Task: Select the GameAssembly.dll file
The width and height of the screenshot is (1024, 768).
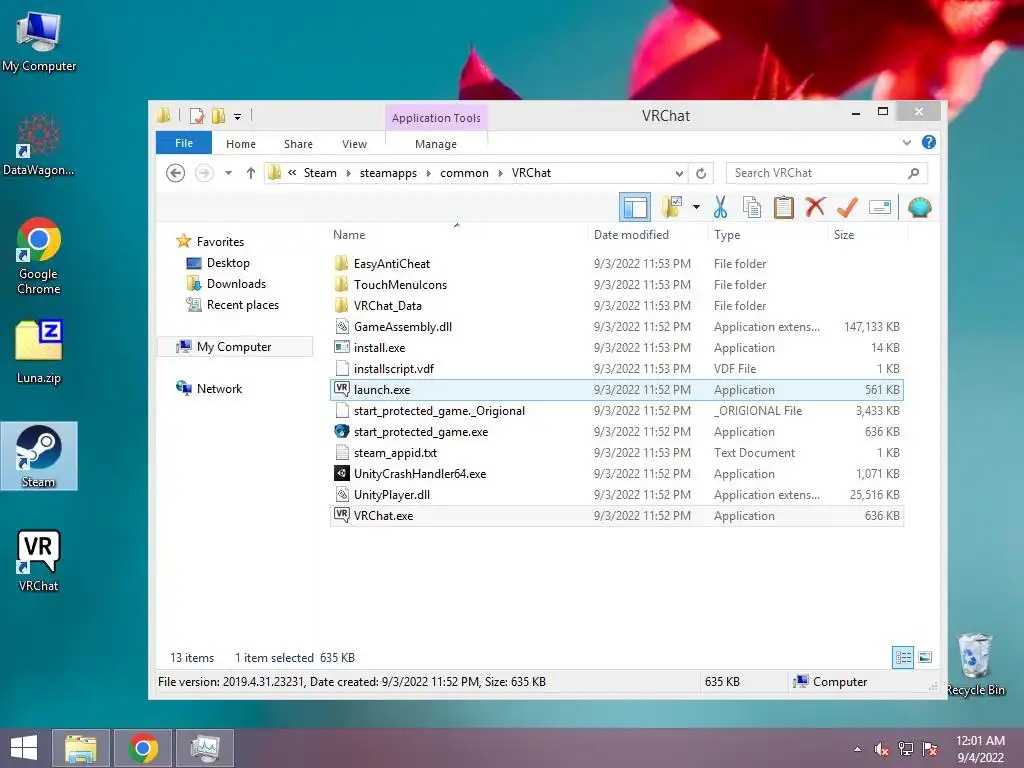Action: click(616, 327)
